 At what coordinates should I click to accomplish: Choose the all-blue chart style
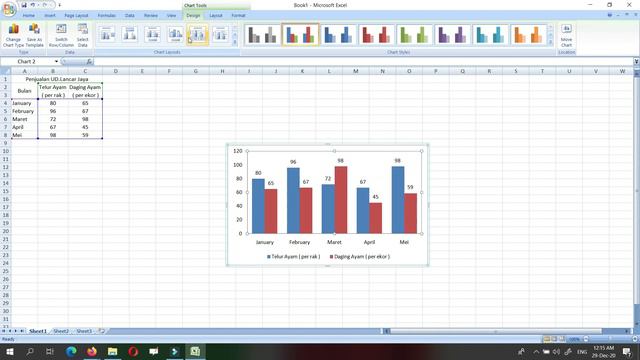[338, 35]
